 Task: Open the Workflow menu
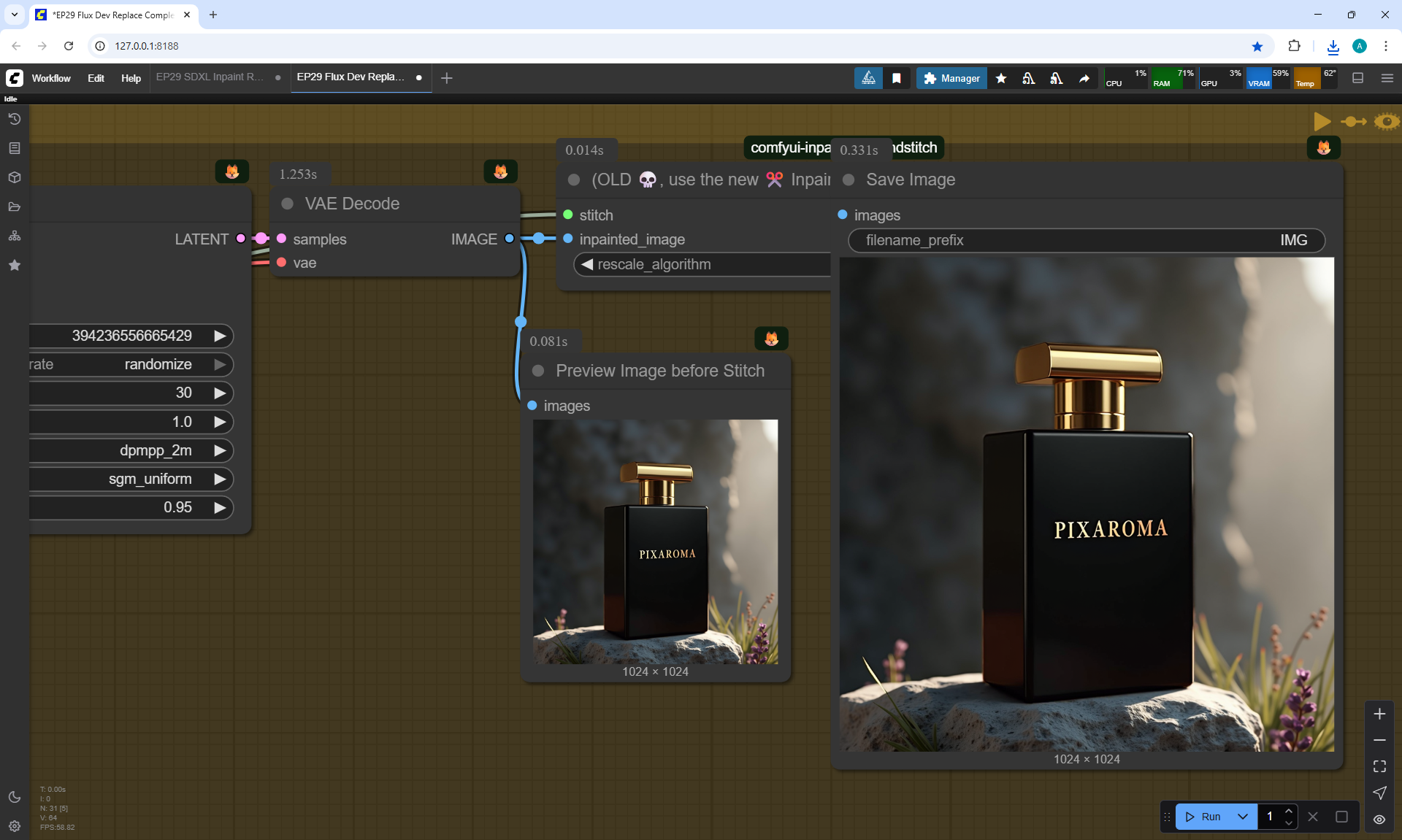tap(51, 78)
